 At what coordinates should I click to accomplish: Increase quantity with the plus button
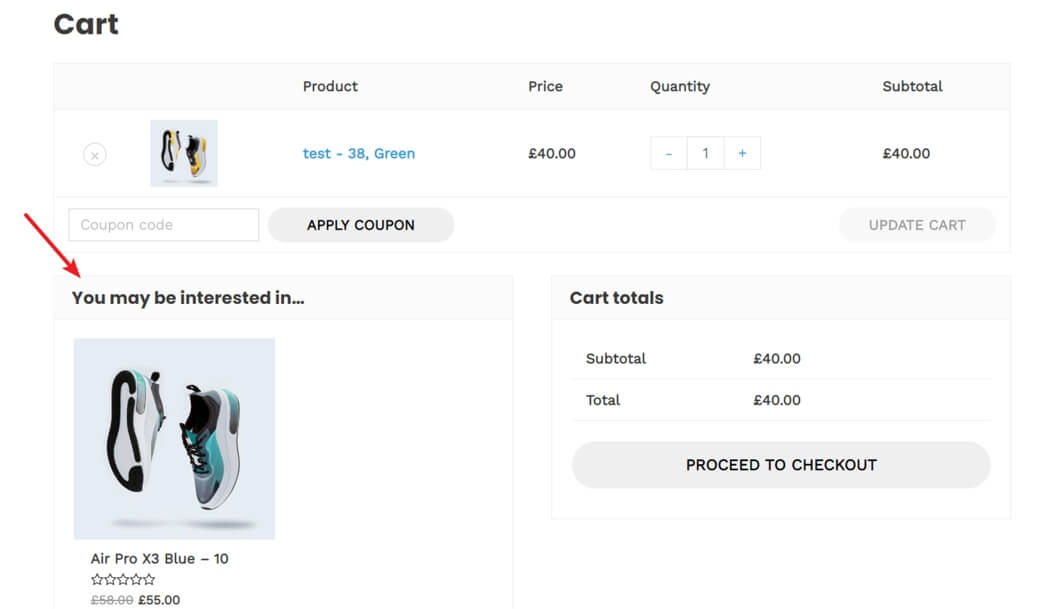pos(742,153)
